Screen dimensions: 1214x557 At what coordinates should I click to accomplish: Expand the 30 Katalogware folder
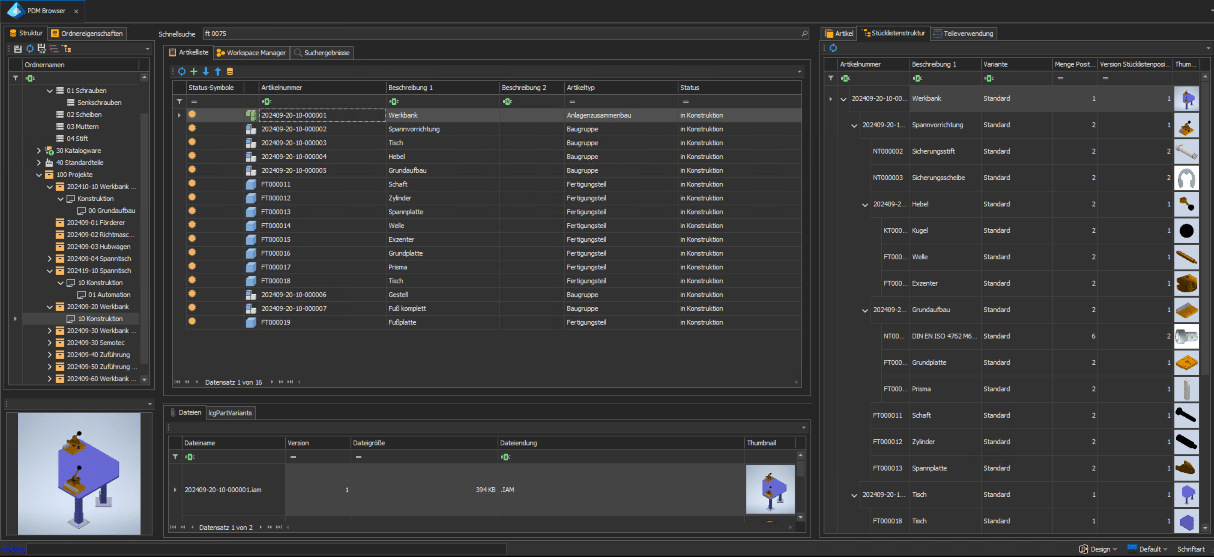point(39,150)
